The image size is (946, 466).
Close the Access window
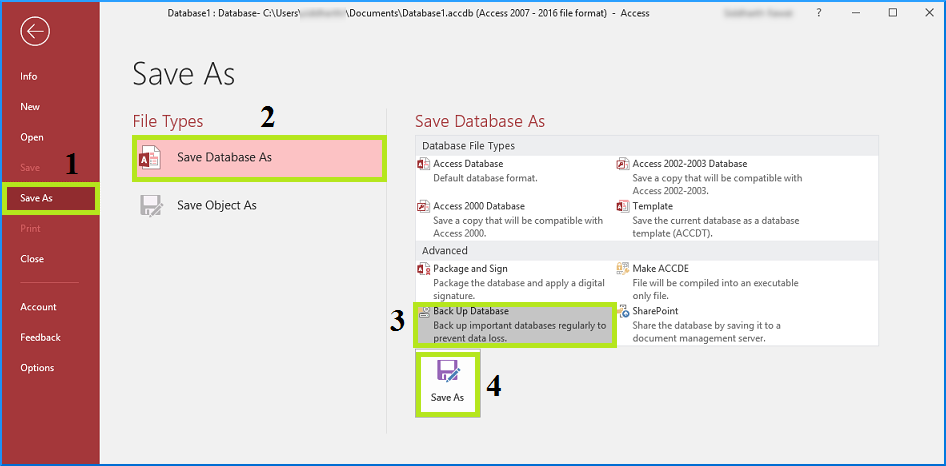[x=929, y=13]
